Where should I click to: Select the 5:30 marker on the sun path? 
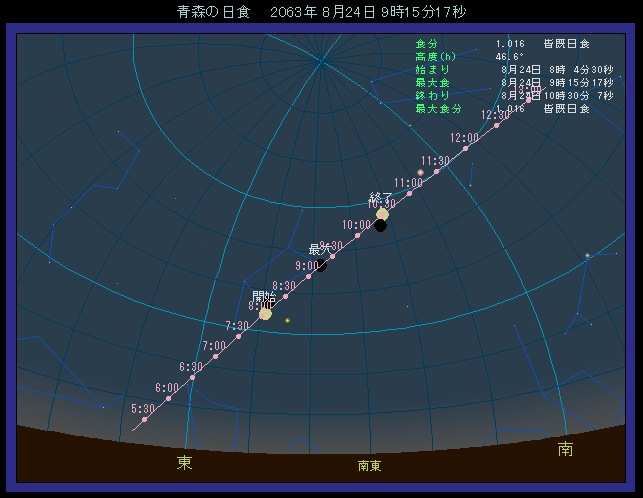(144, 419)
